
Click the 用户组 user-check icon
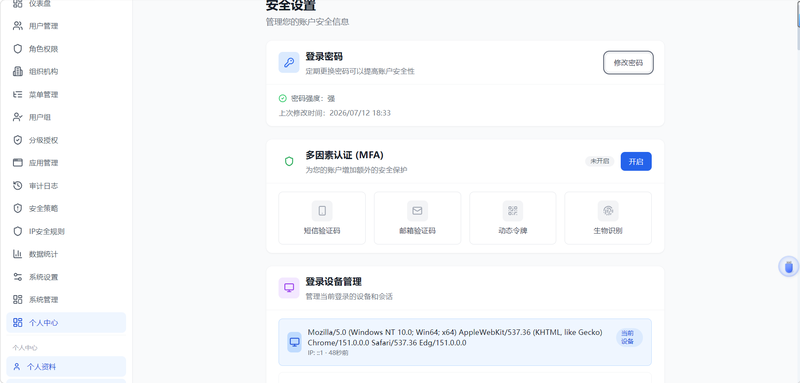pos(18,117)
